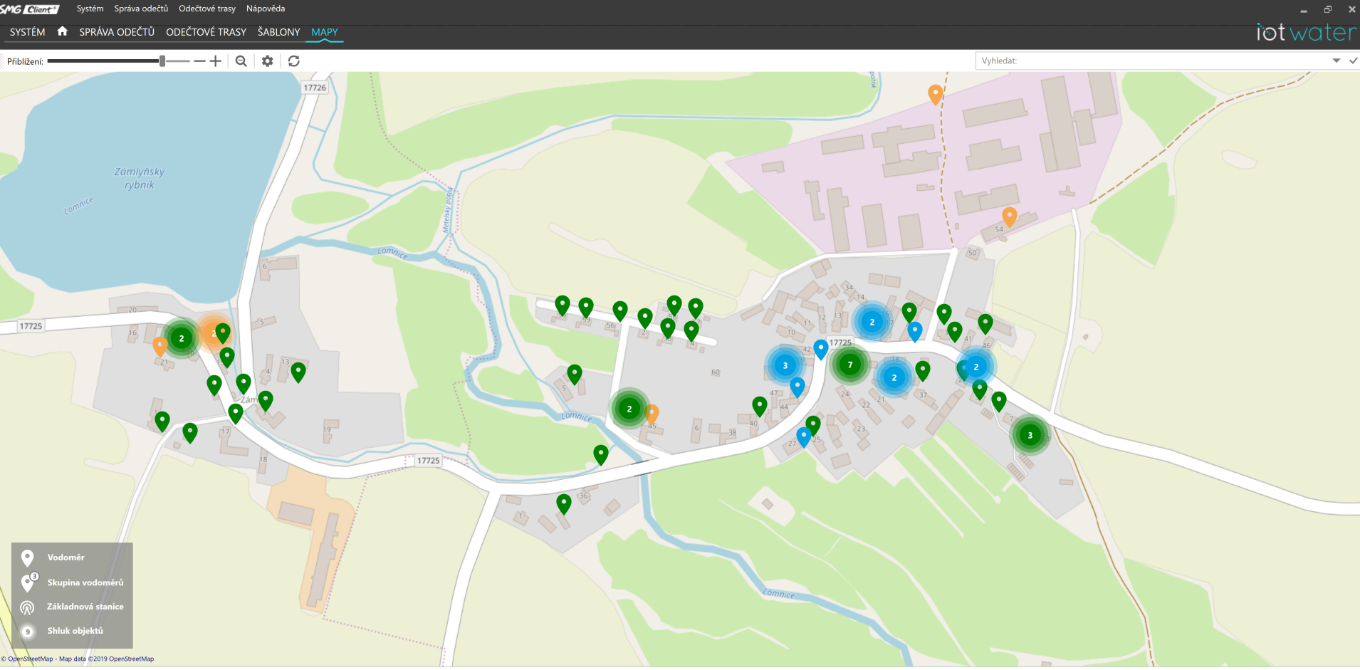Viewport: 1360px width, 670px height.
Task: Go to the SPRÁVA ODEČTŮ tab
Action: (117, 32)
